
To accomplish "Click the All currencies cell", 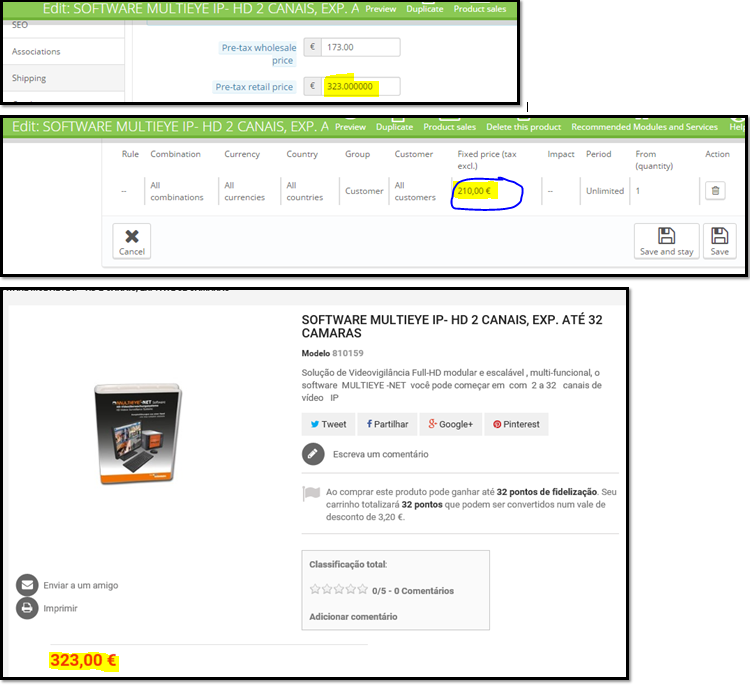I will tap(244, 191).
